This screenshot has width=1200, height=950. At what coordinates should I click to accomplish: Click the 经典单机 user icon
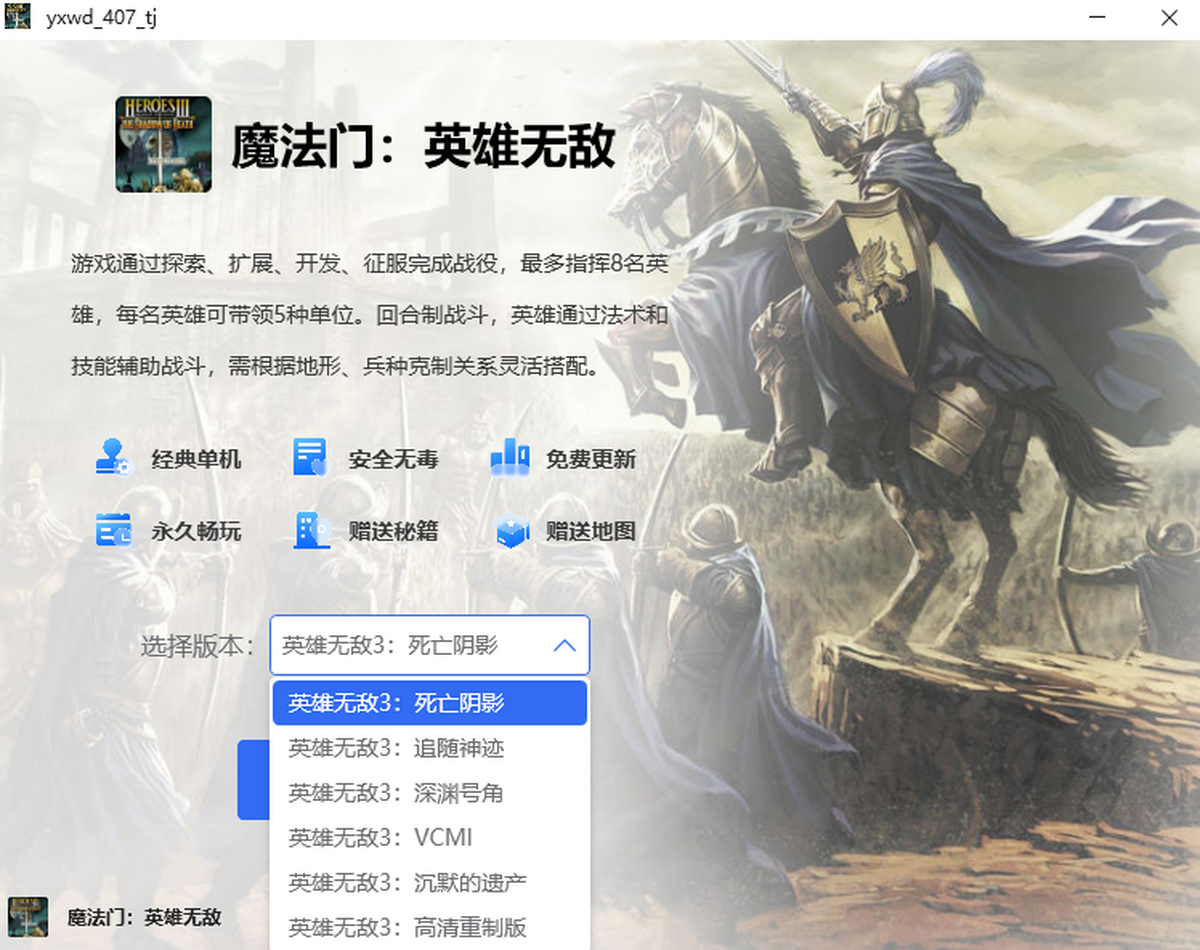click(113, 458)
